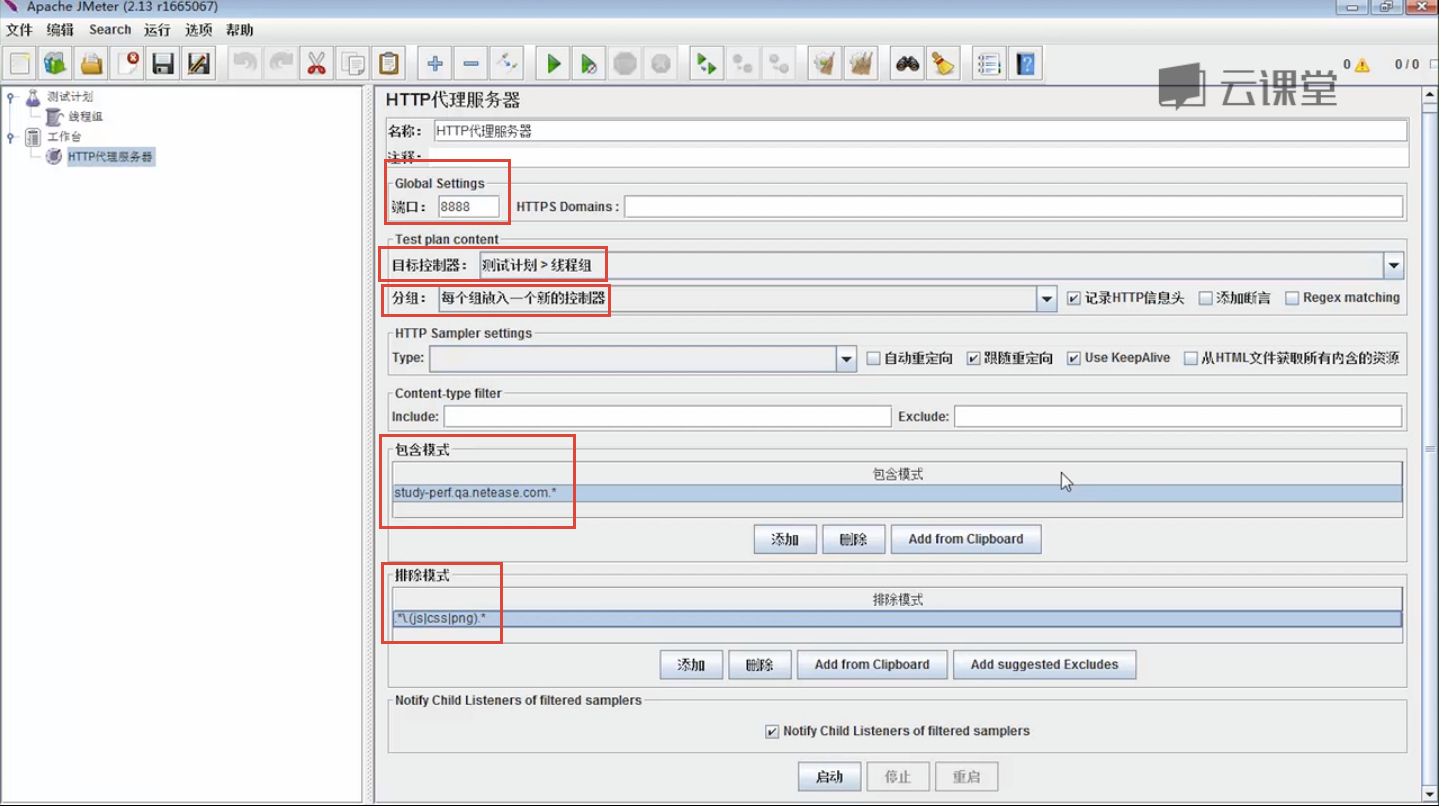Open the 帮助 menu
1439x806 pixels.
tap(239, 30)
